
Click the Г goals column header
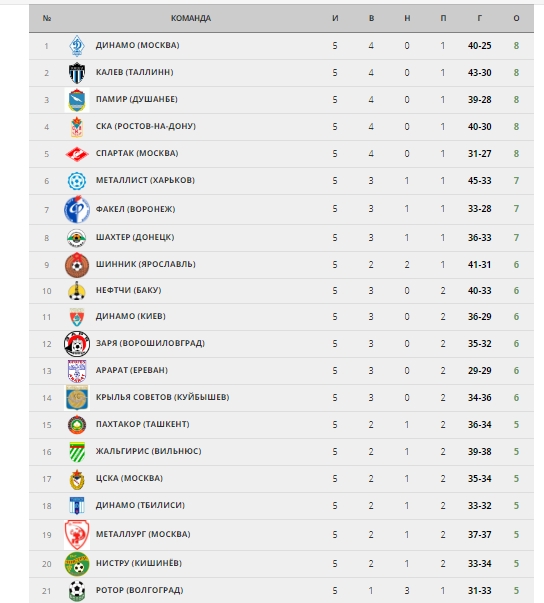tap(479, 18)
